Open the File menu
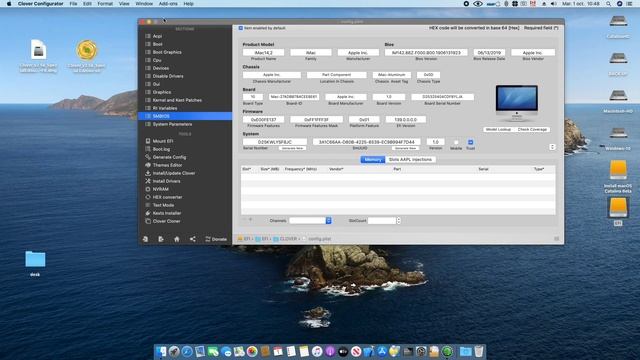The height and width of the screenshot is (360, 640). coord(73,4)
